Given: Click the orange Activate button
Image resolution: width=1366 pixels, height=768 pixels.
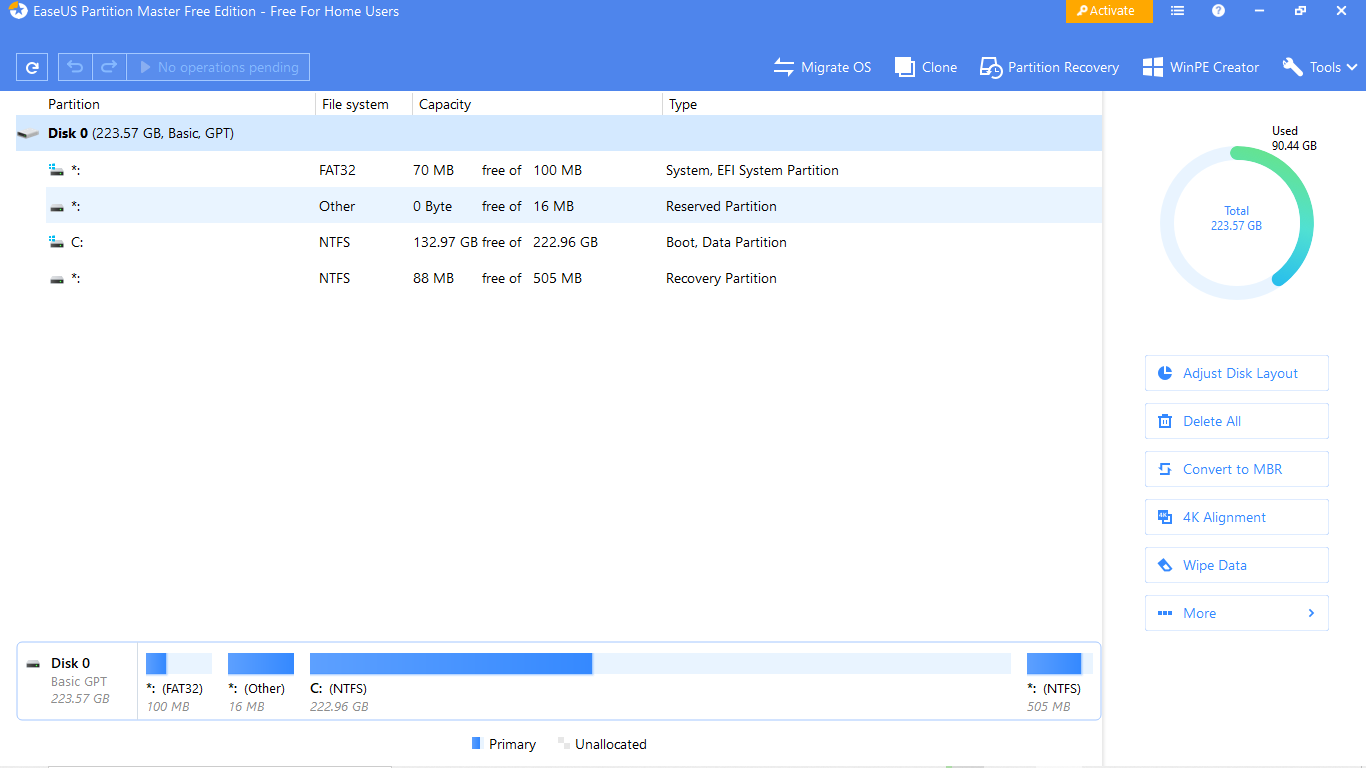Looking at the screenshot, I should coord(1109,11).
